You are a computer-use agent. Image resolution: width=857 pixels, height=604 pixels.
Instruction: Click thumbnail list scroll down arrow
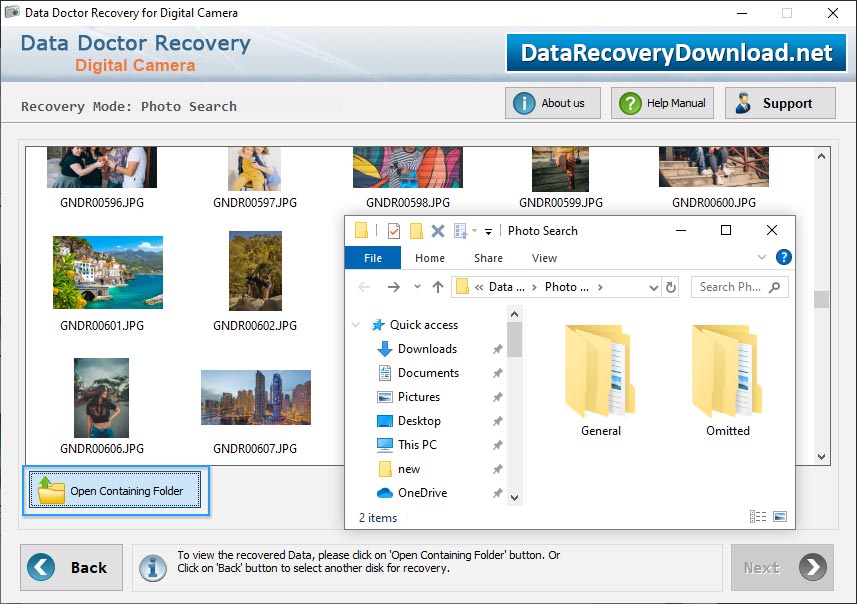tap(821, 456)
